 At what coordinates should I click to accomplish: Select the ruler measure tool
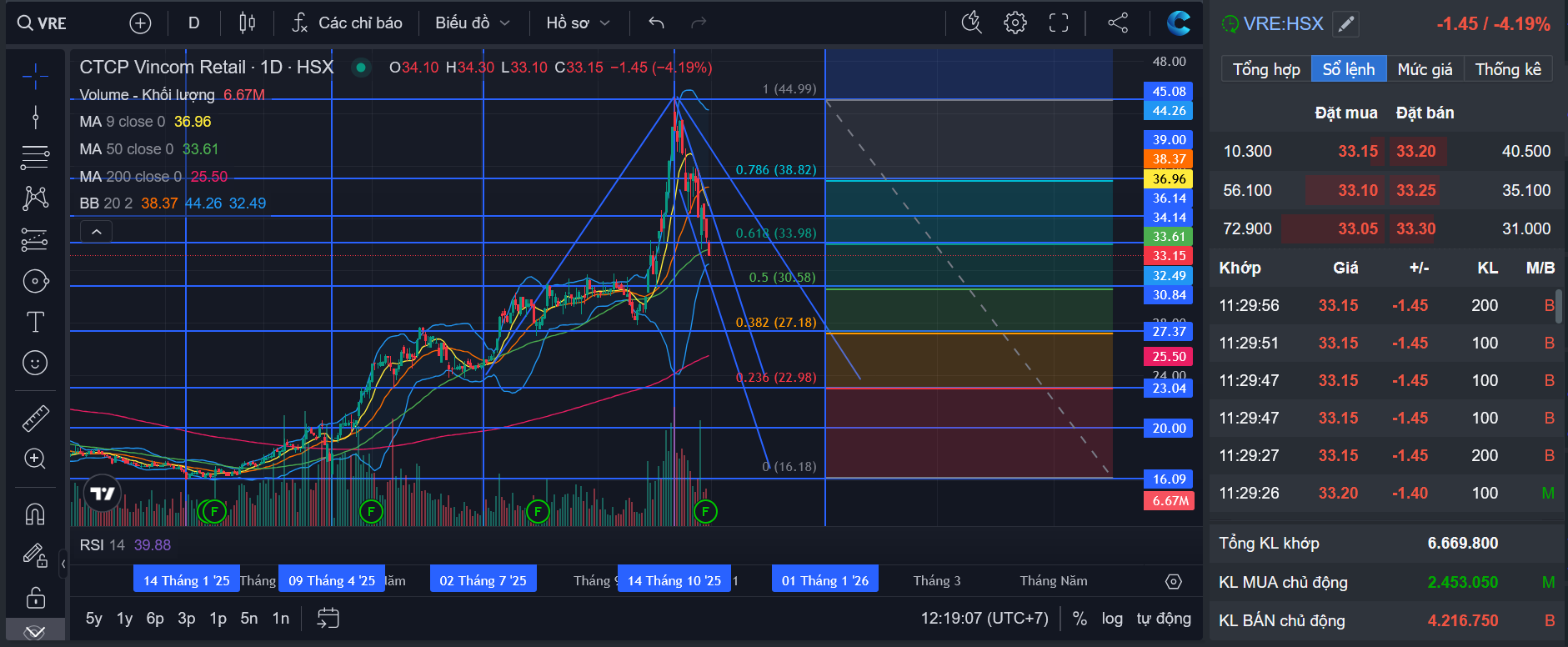(35, 418)
